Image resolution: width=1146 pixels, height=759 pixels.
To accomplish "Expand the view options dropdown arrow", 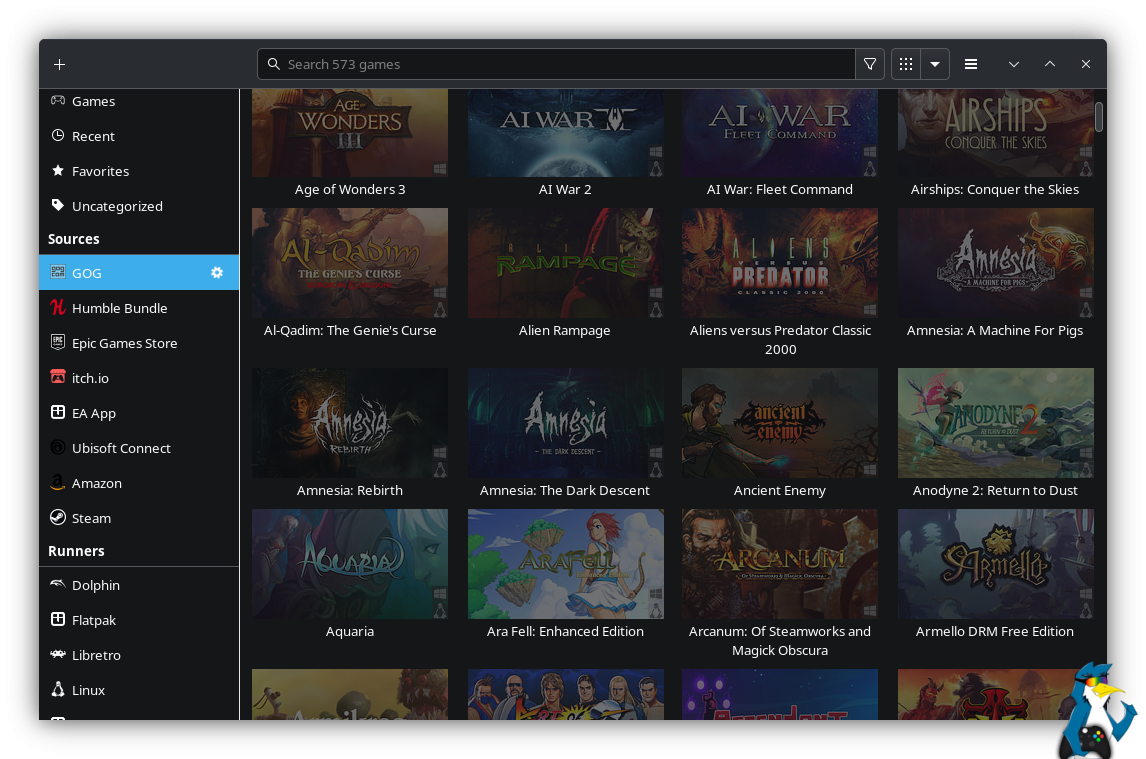I will (935, 64).
